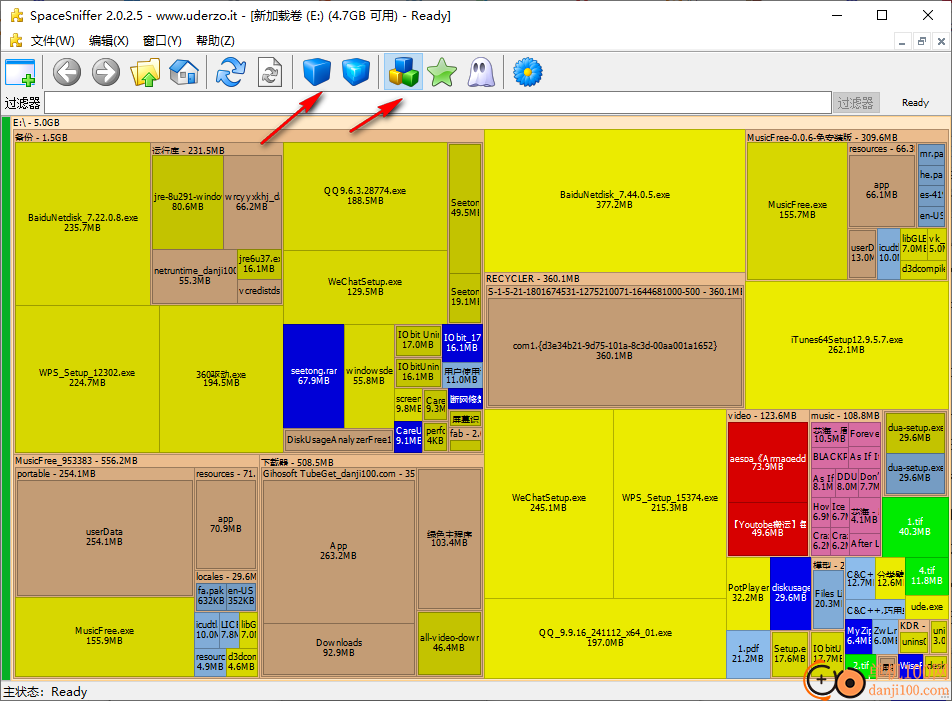
Task: Select the locales - 29.6M folder header
Action: 226,577
